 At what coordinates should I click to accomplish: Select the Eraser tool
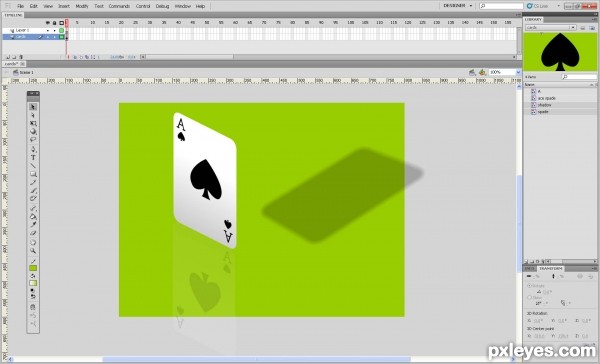[33, 233]
